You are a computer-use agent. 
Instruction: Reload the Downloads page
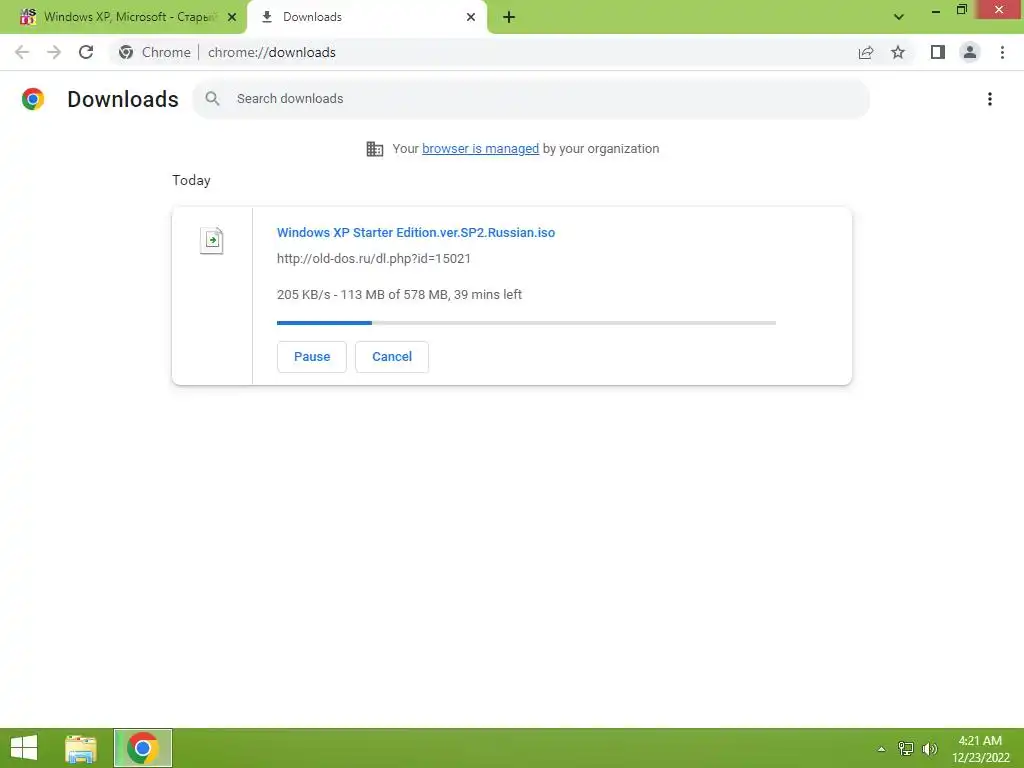click(86, 52)
